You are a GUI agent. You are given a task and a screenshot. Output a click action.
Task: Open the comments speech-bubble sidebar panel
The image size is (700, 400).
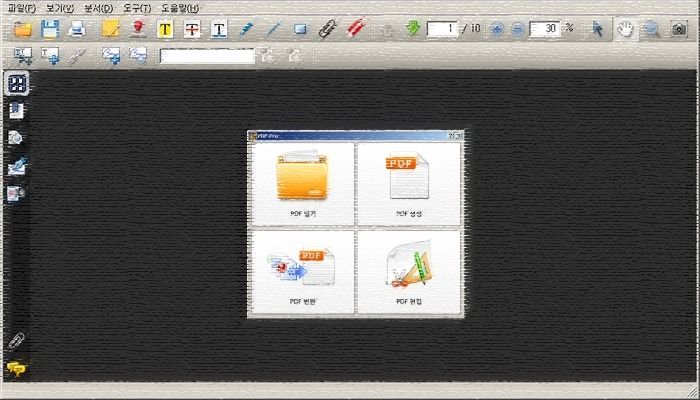tap(17, 369)
